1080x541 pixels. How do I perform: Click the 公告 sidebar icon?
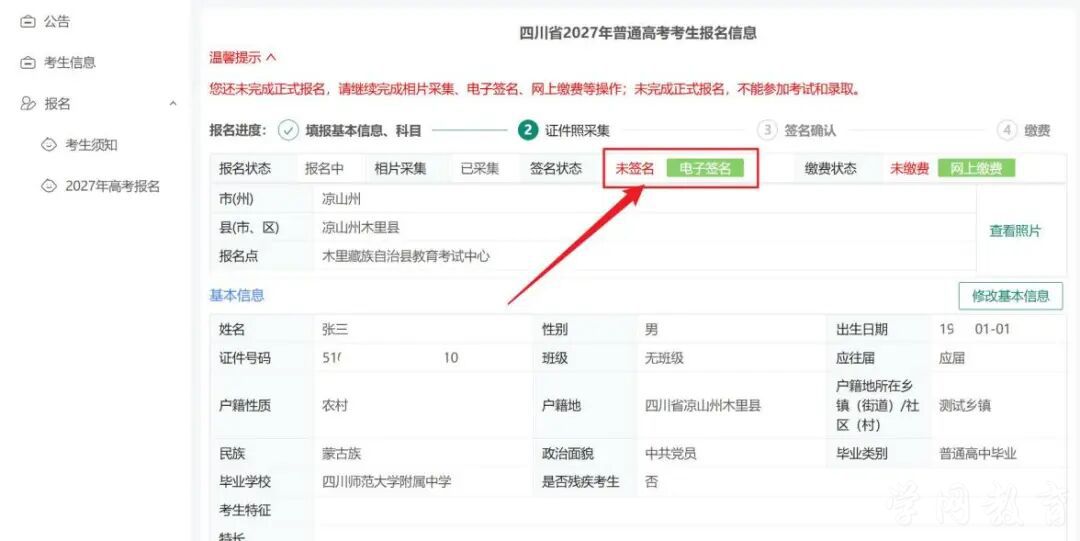click(x=28, y=22)
